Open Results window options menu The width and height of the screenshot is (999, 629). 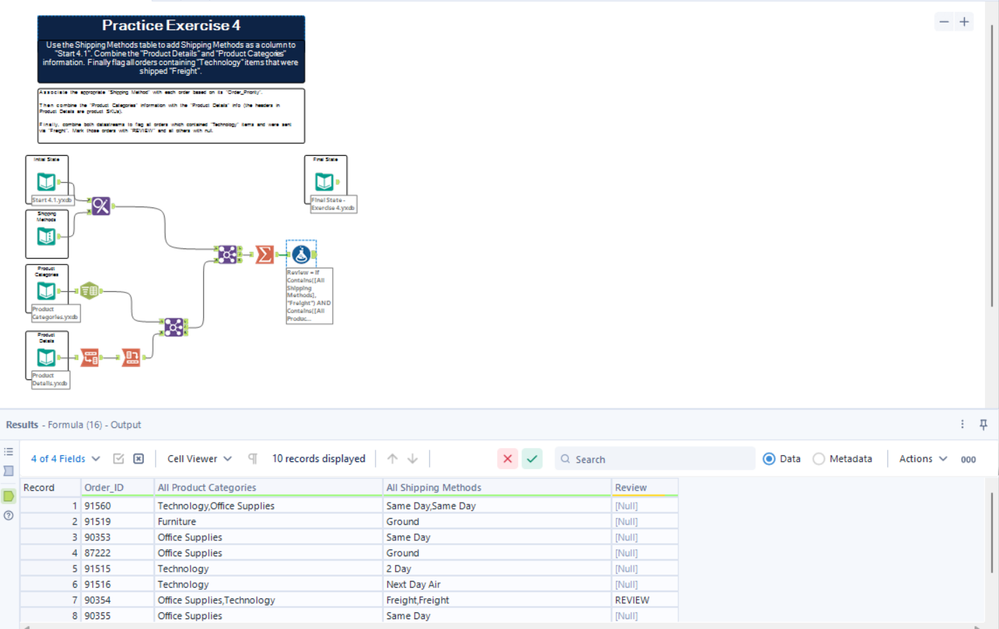[x=962, y=424]
